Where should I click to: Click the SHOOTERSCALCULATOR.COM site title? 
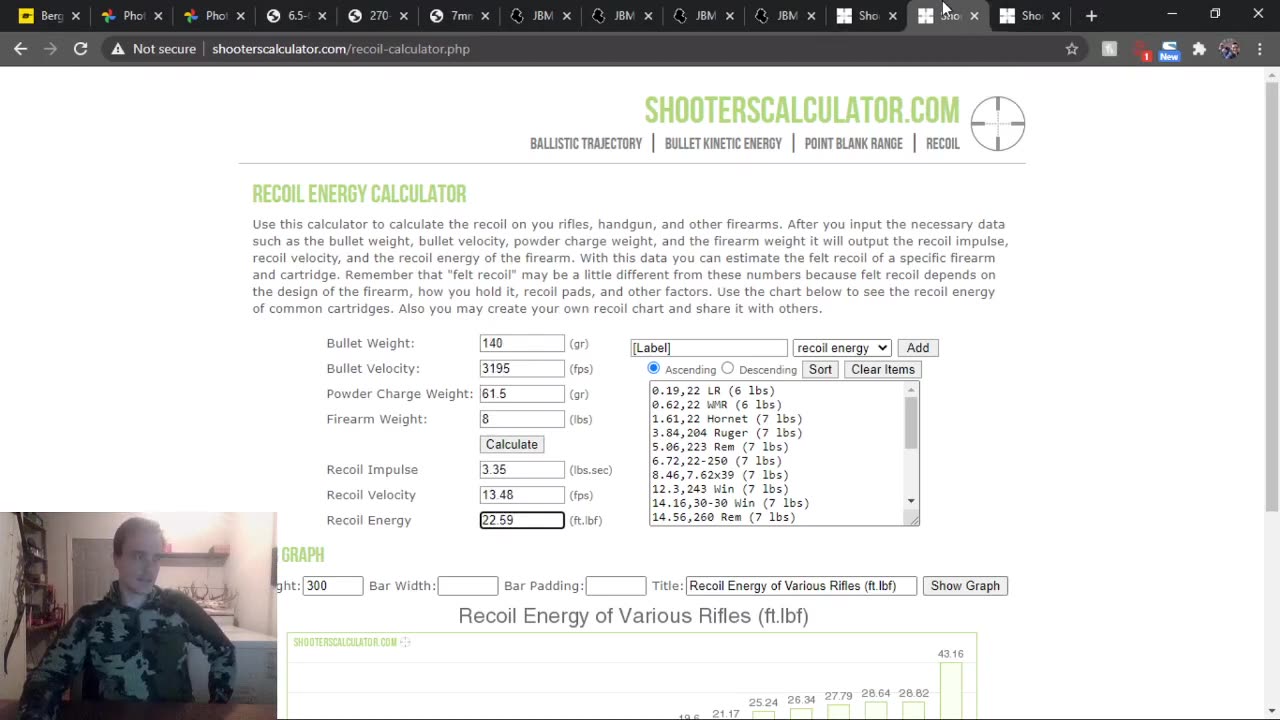801,110
